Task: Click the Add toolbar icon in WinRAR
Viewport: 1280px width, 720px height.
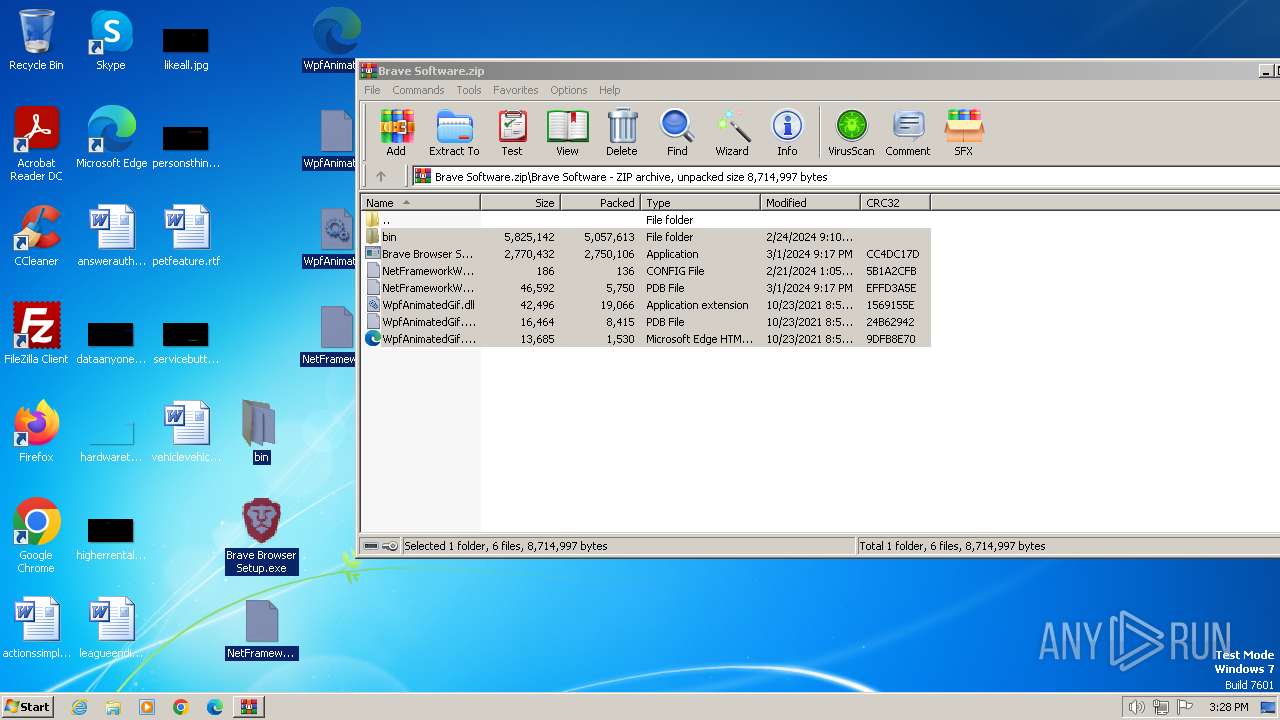Action: click(396, 133)
